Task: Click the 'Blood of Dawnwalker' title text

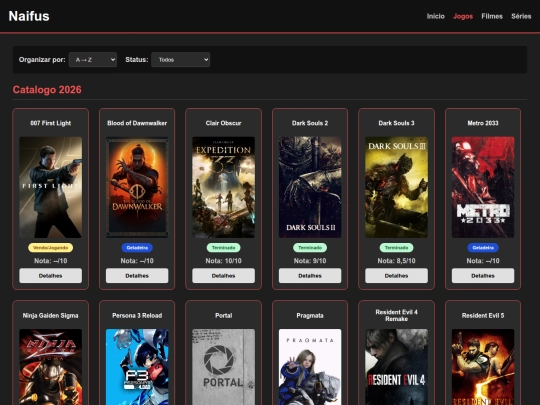Action: pyautogui.click(x=137, y=123)
